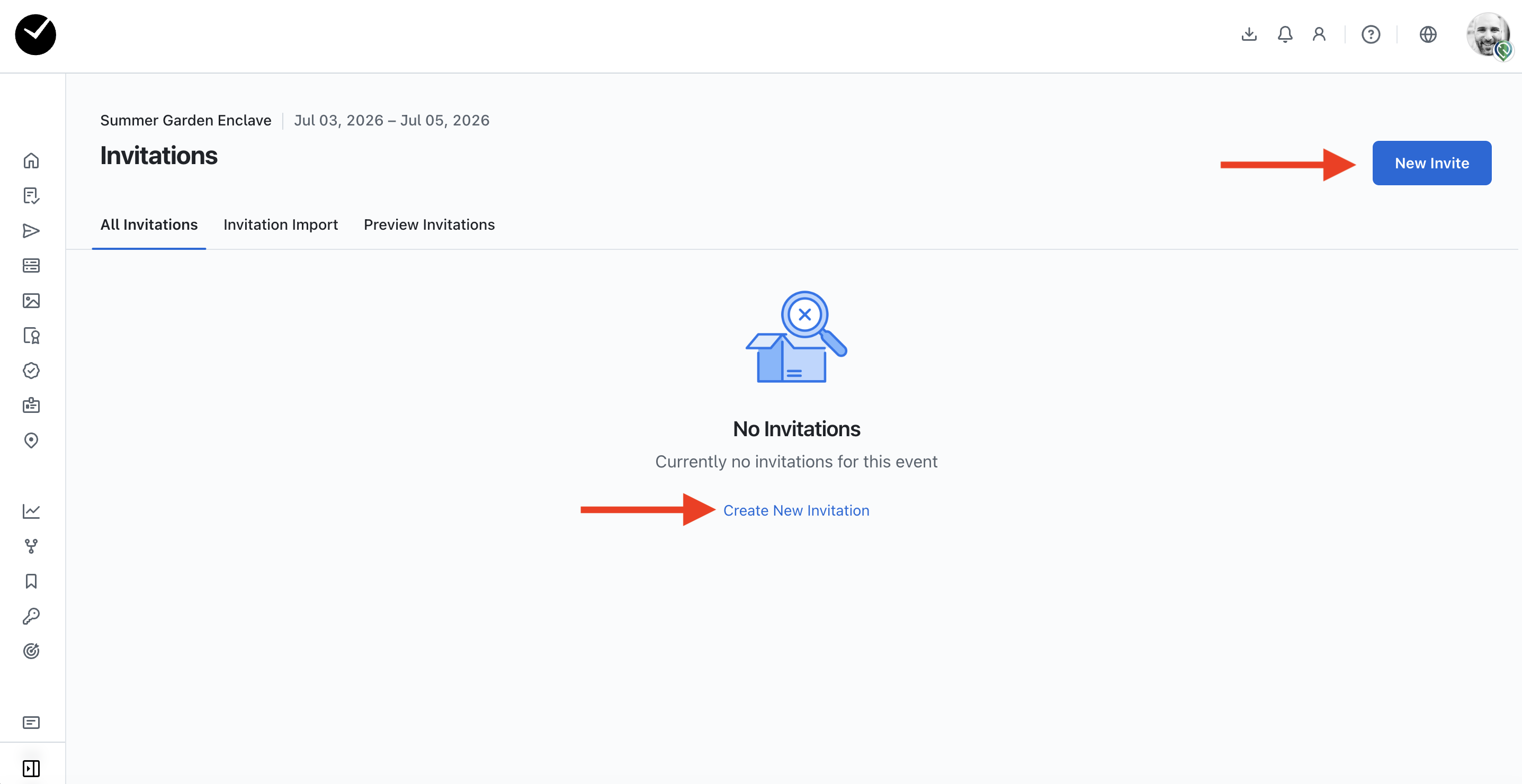The width and height of the screenshot is (1522, 784).
Task: Click the notifications bell icon
Action: (1284, 34)
